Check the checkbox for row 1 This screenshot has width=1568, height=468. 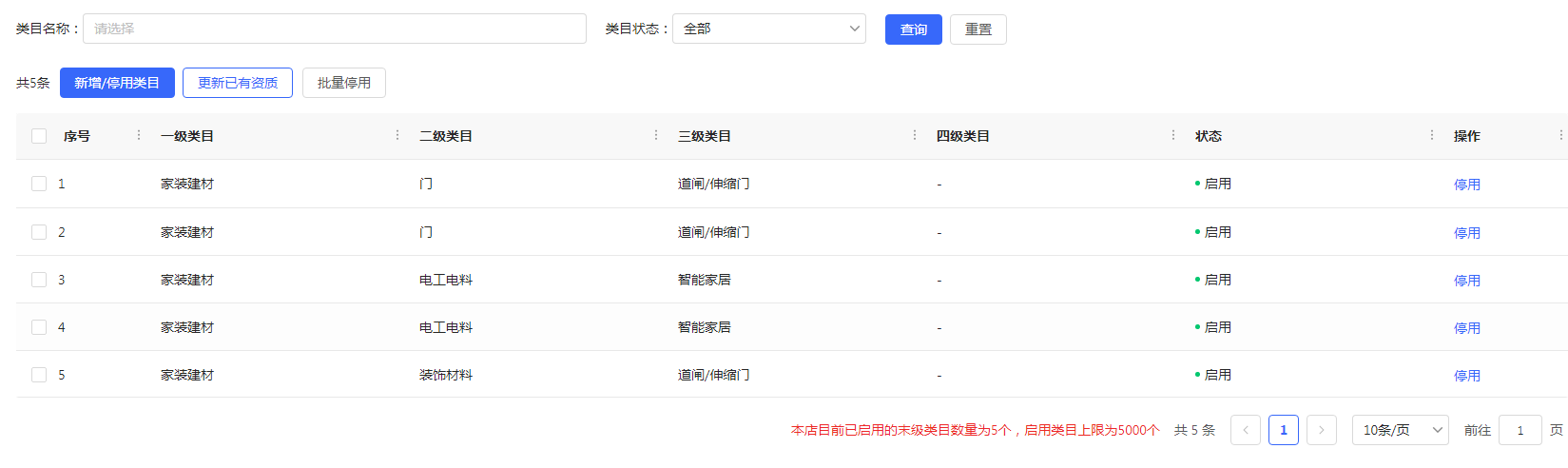(39, 184)
